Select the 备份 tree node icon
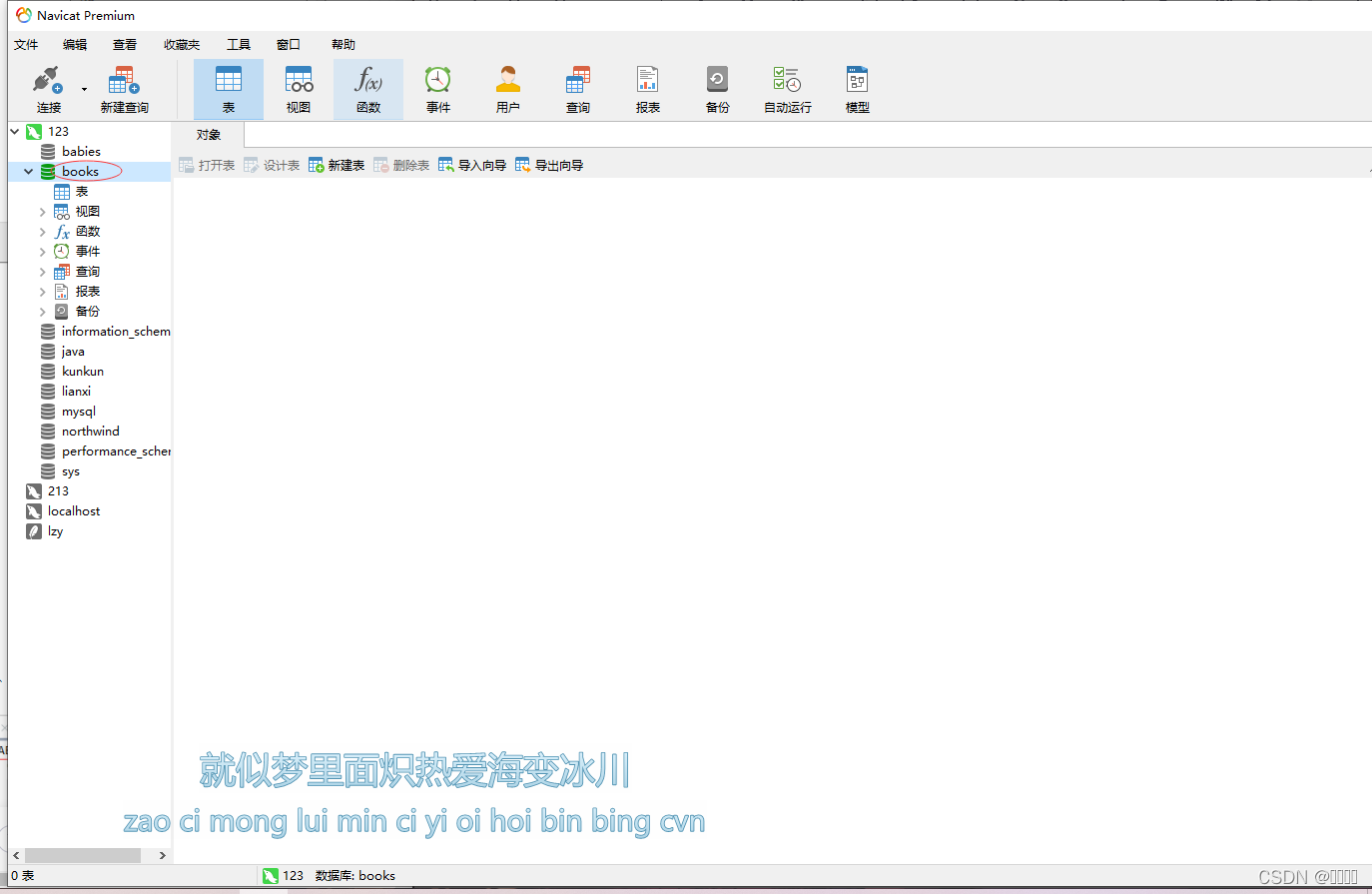 pyautogui.click(x=62, y=311)
